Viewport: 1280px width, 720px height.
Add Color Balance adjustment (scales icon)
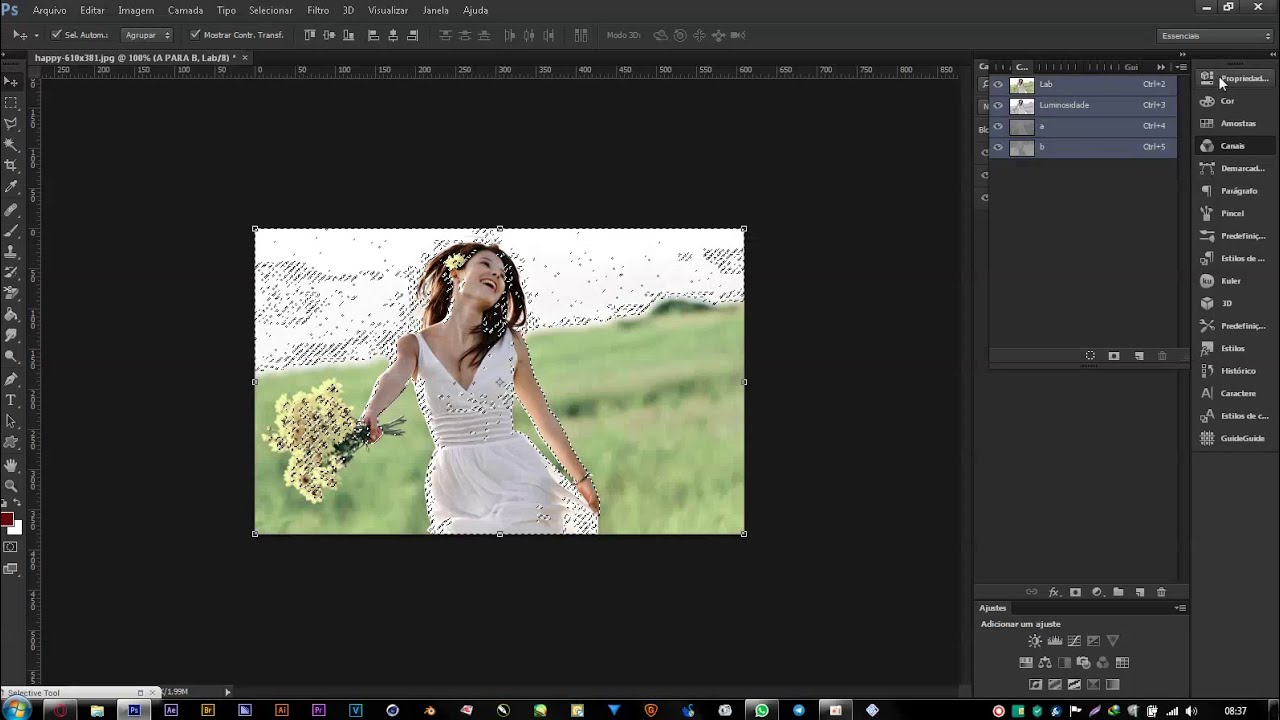pyautogui.click(x=1045, y=663)
